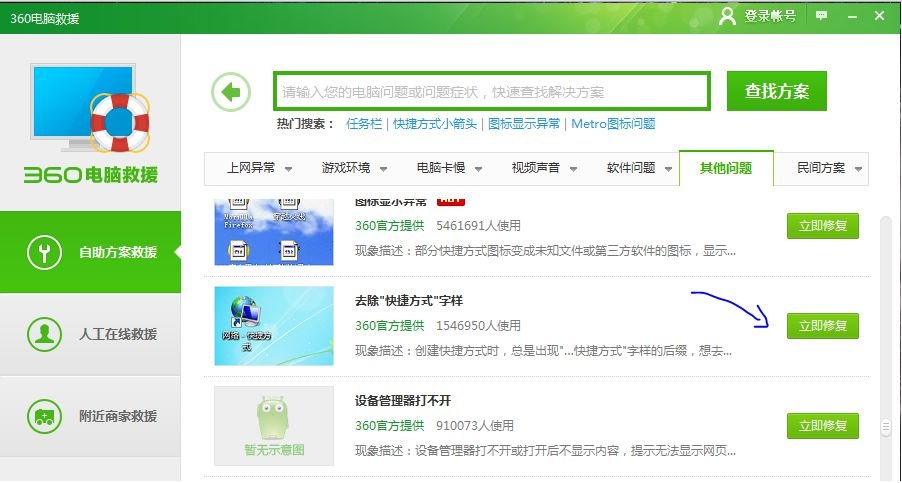Screen dimensions: 902x483
Task: Click 立即修复 for 设备管理器打不开
Action: coord(823,426)
